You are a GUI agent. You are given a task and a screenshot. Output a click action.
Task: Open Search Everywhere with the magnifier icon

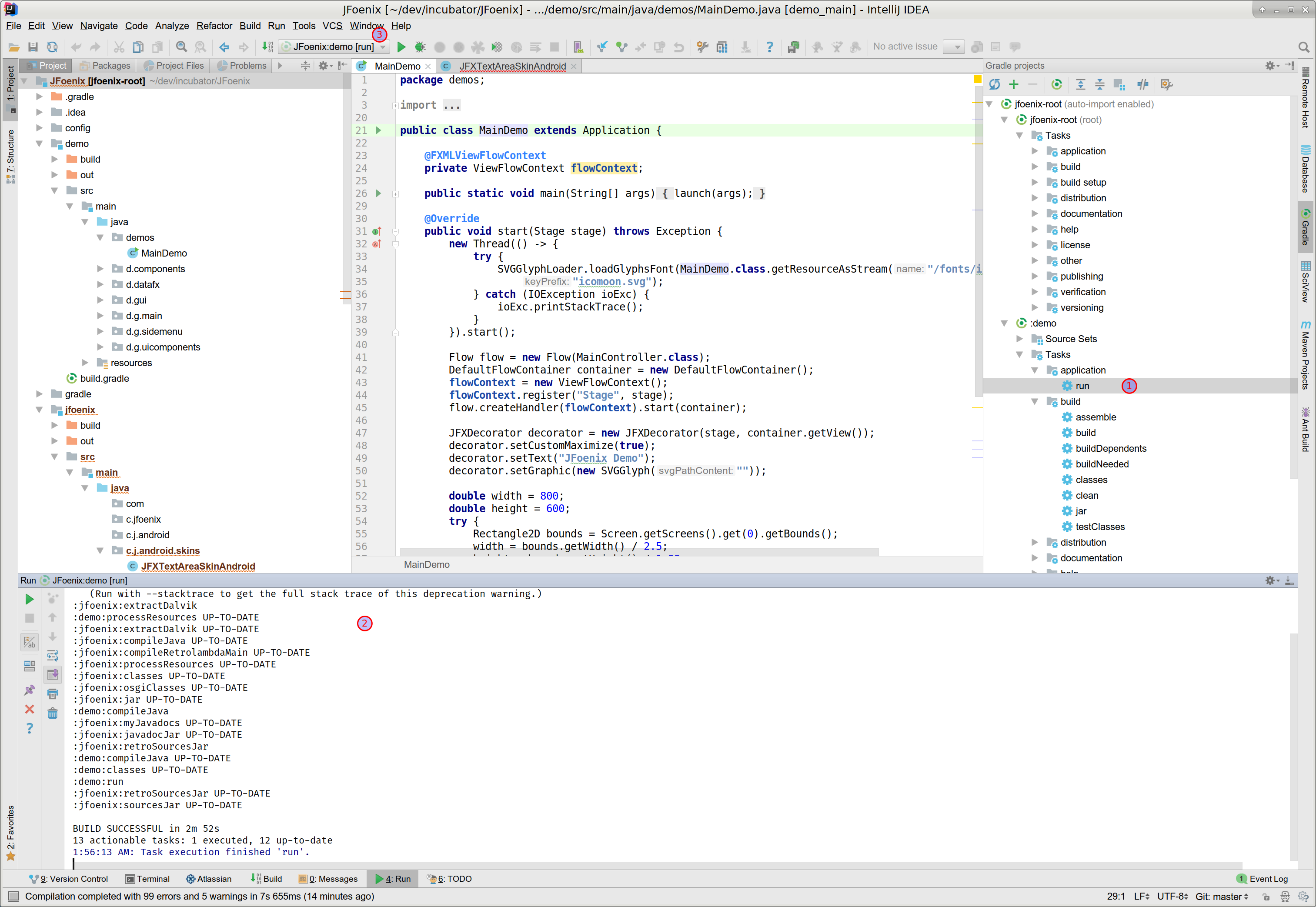click(x=1303, y=47)
